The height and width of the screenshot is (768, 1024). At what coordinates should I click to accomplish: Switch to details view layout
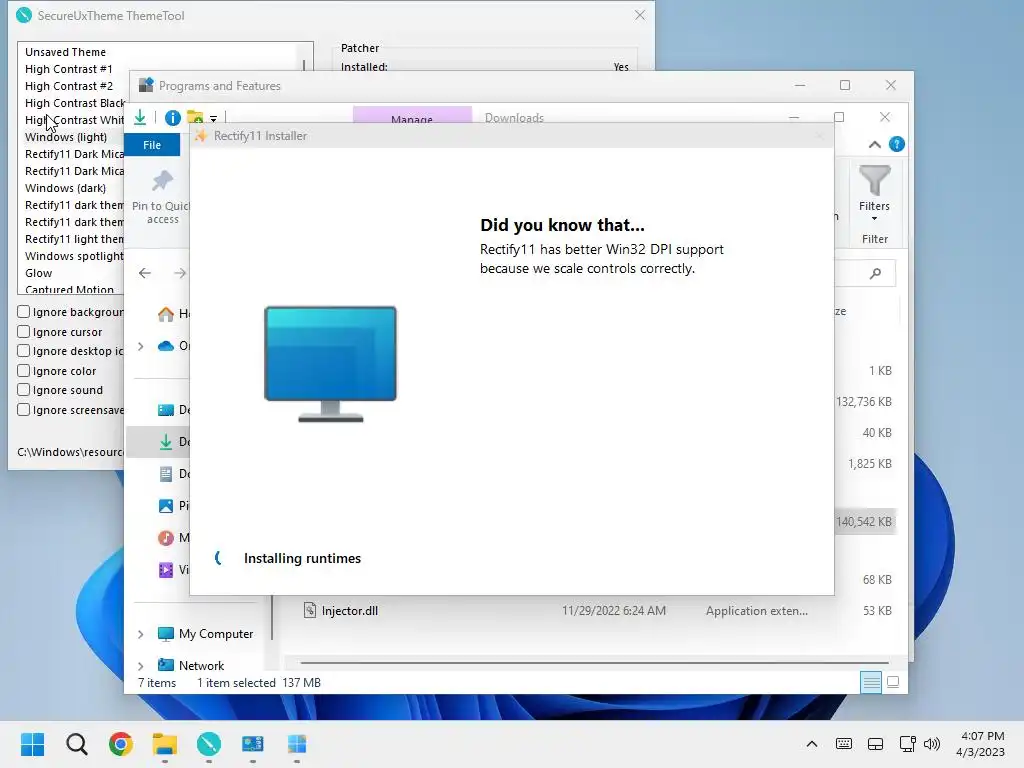click(871, 682)
